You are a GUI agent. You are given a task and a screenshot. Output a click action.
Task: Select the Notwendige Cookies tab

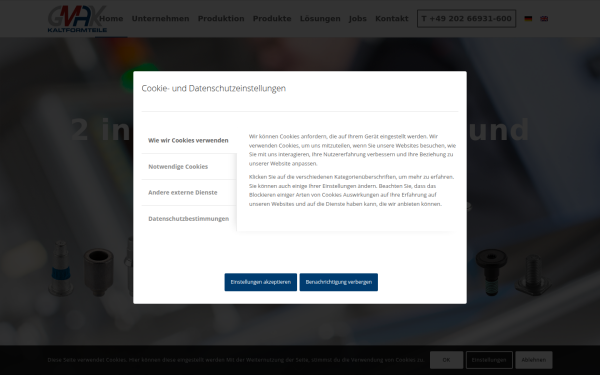pyautogui.click(x=189, y=166)
